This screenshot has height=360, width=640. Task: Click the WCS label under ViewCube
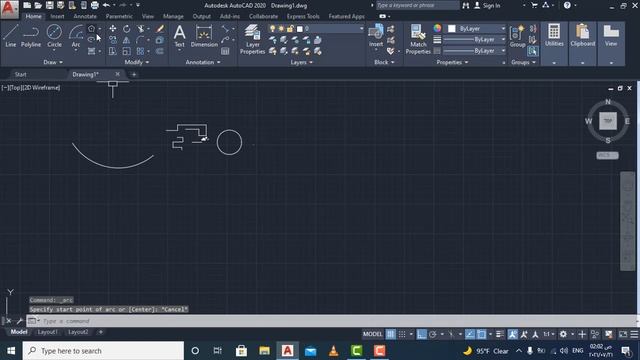click(x=607, y=156)
